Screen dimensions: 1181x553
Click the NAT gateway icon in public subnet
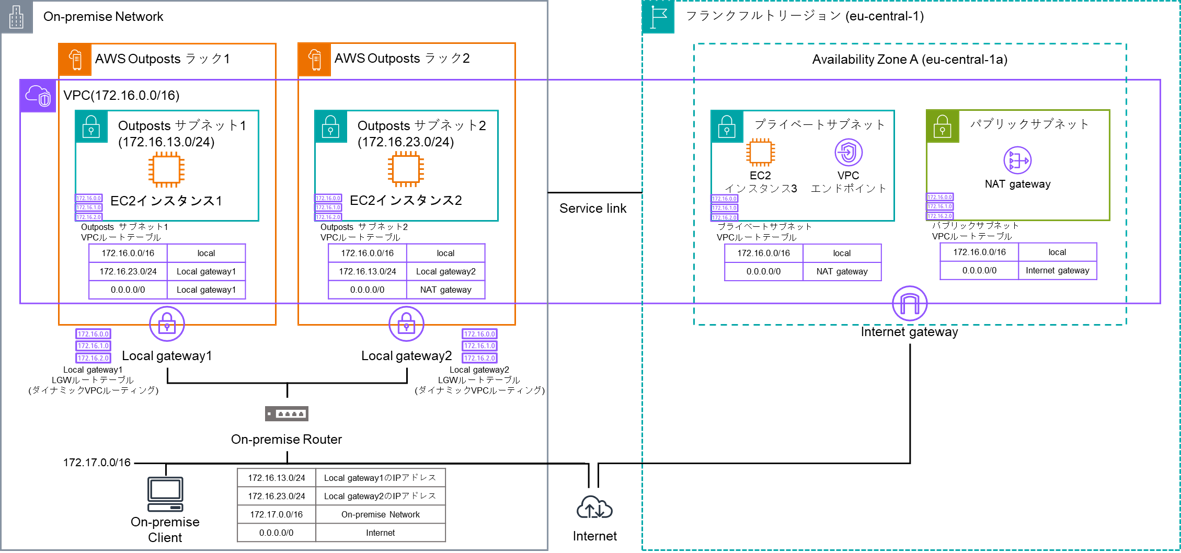pos(1017,160)
